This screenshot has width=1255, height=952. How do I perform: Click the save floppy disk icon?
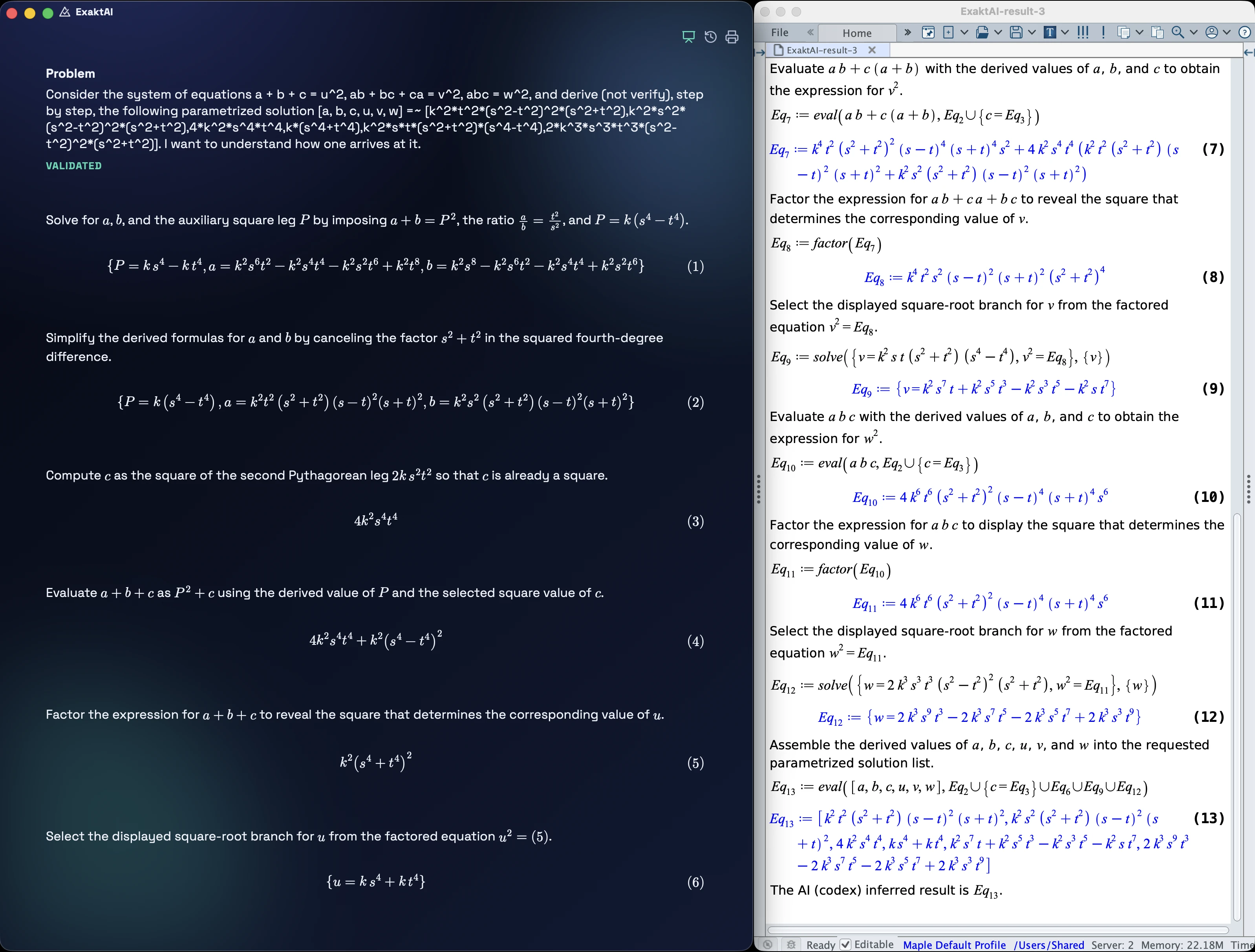click(1016, 32)
